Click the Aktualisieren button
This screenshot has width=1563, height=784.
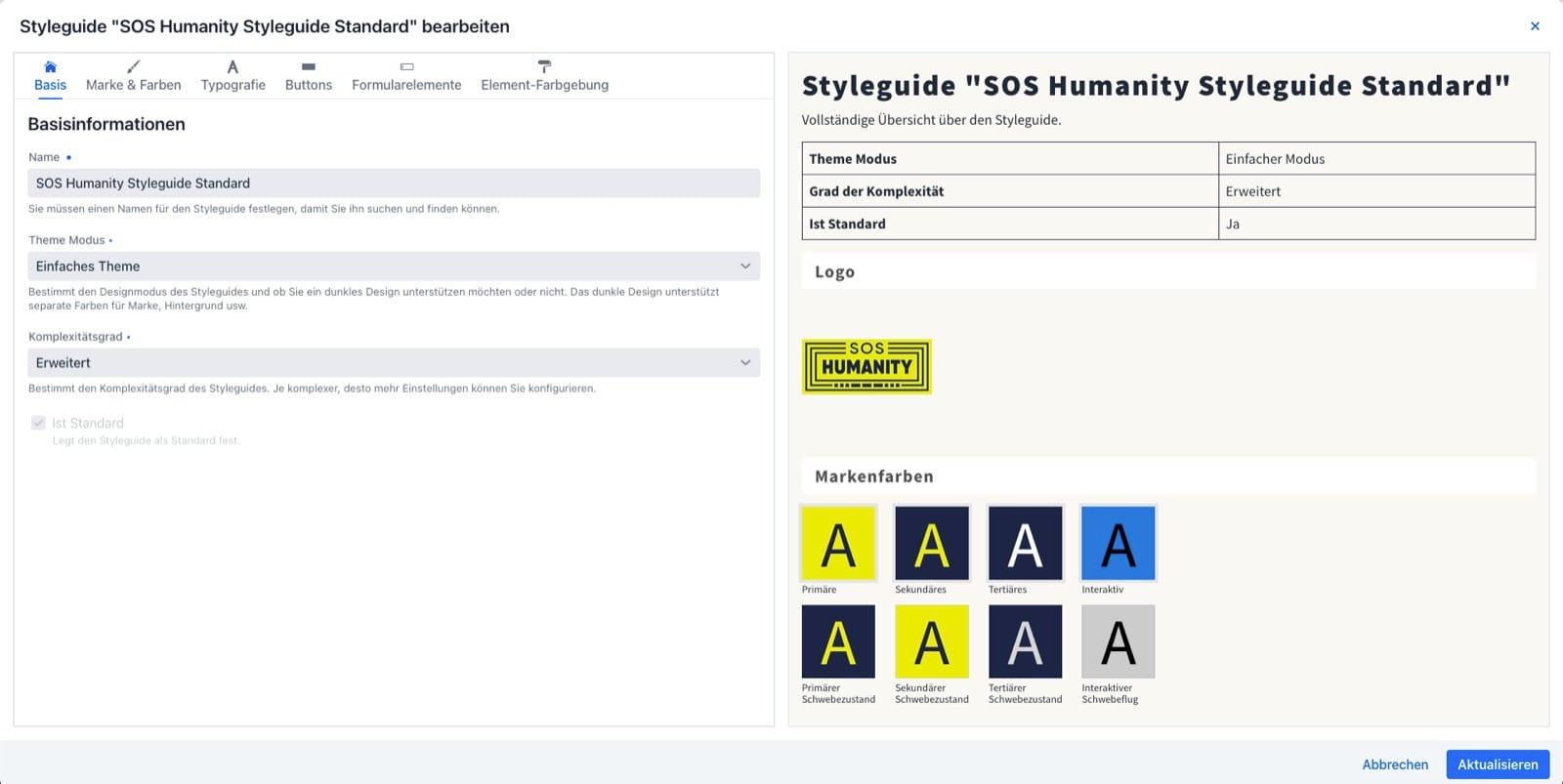[x=1498, y=764]
